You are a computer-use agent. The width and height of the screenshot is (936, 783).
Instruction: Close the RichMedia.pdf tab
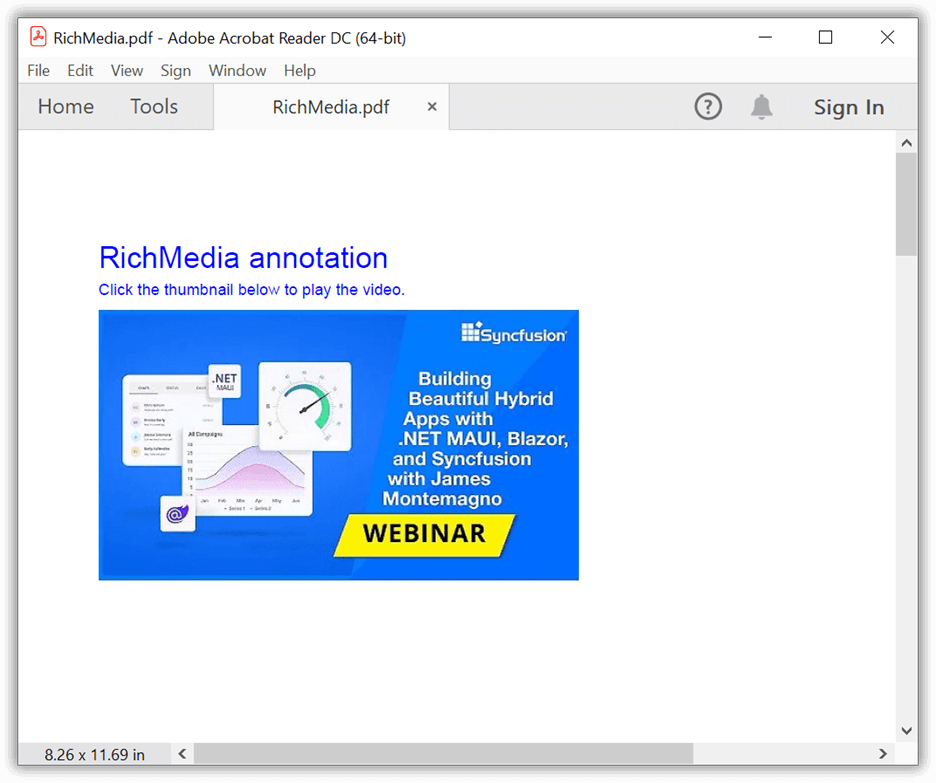tap(432, 107)
